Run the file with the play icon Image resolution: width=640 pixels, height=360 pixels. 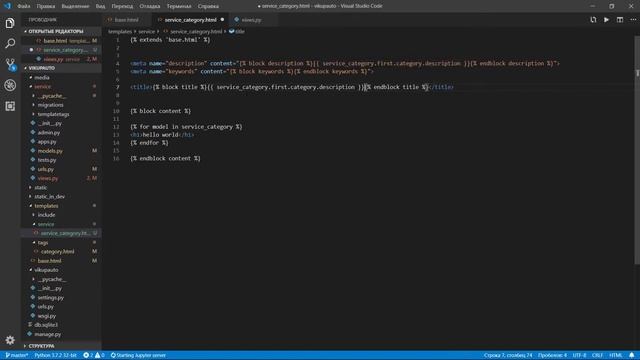point(607,20)
